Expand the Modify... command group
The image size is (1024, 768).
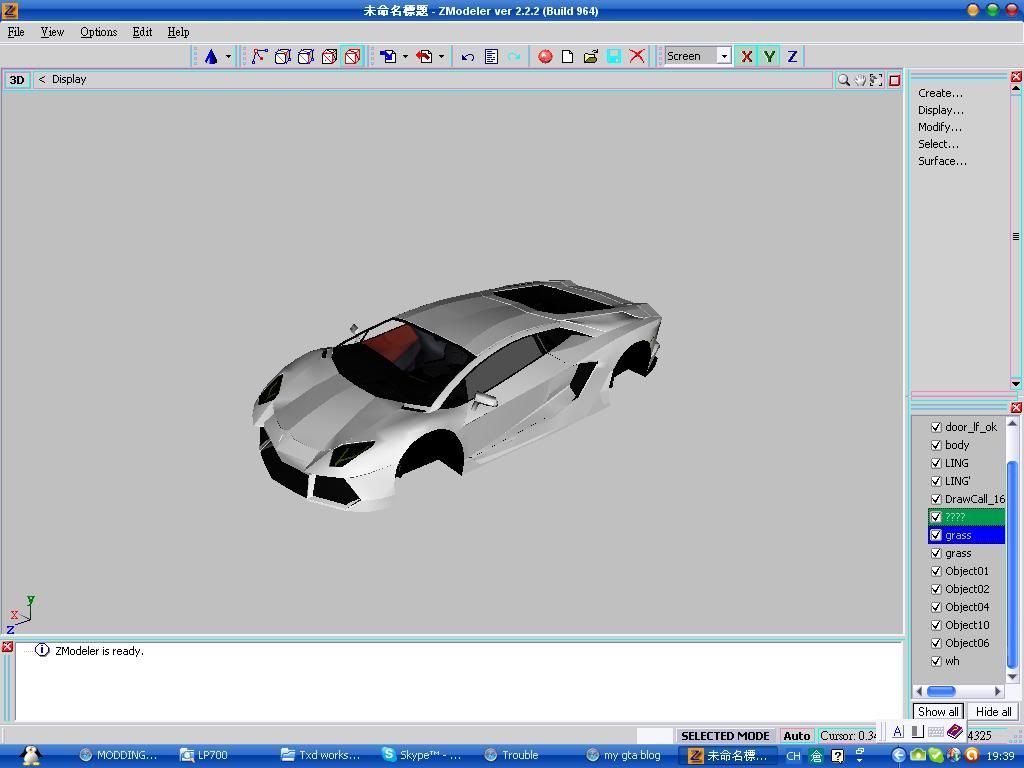coord(939,127)
